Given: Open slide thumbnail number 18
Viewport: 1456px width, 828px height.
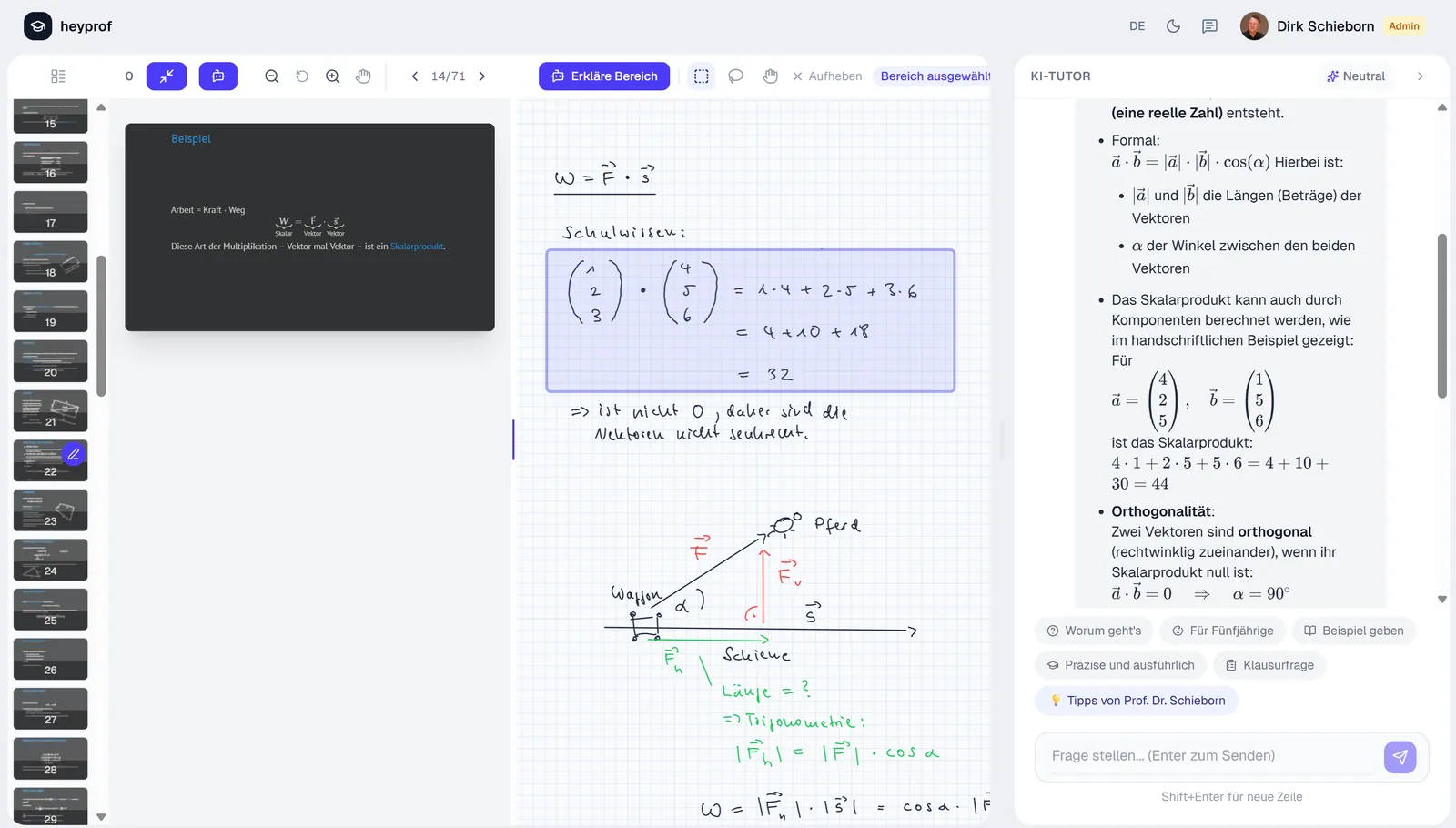Looking at the screenshot, I should (x=51, y=261).
